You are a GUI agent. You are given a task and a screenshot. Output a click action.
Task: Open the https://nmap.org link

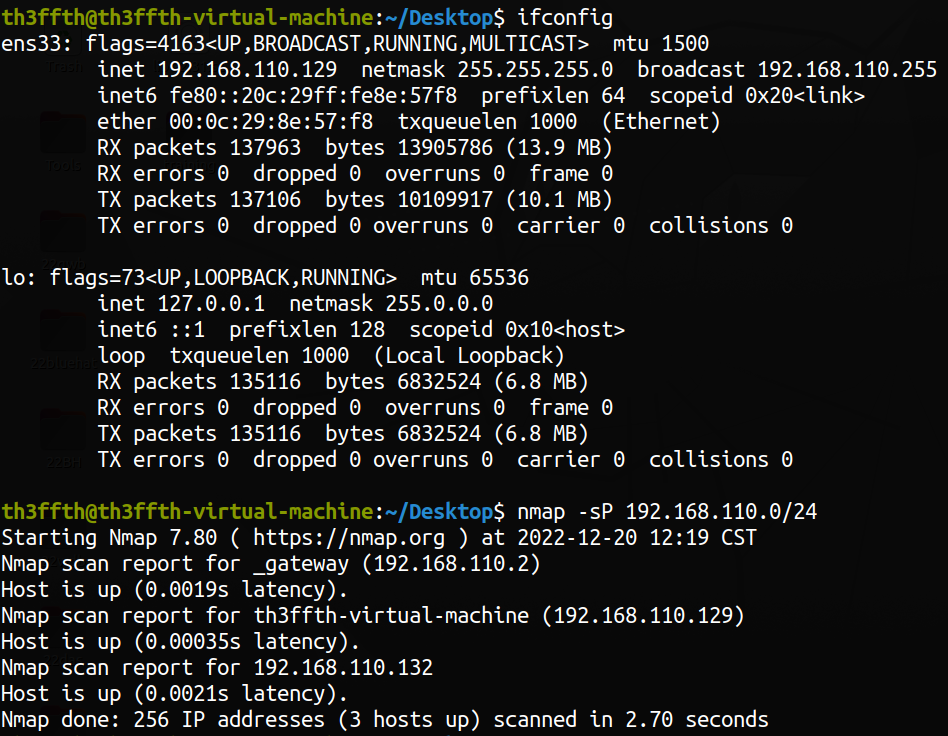coord(349,538)
